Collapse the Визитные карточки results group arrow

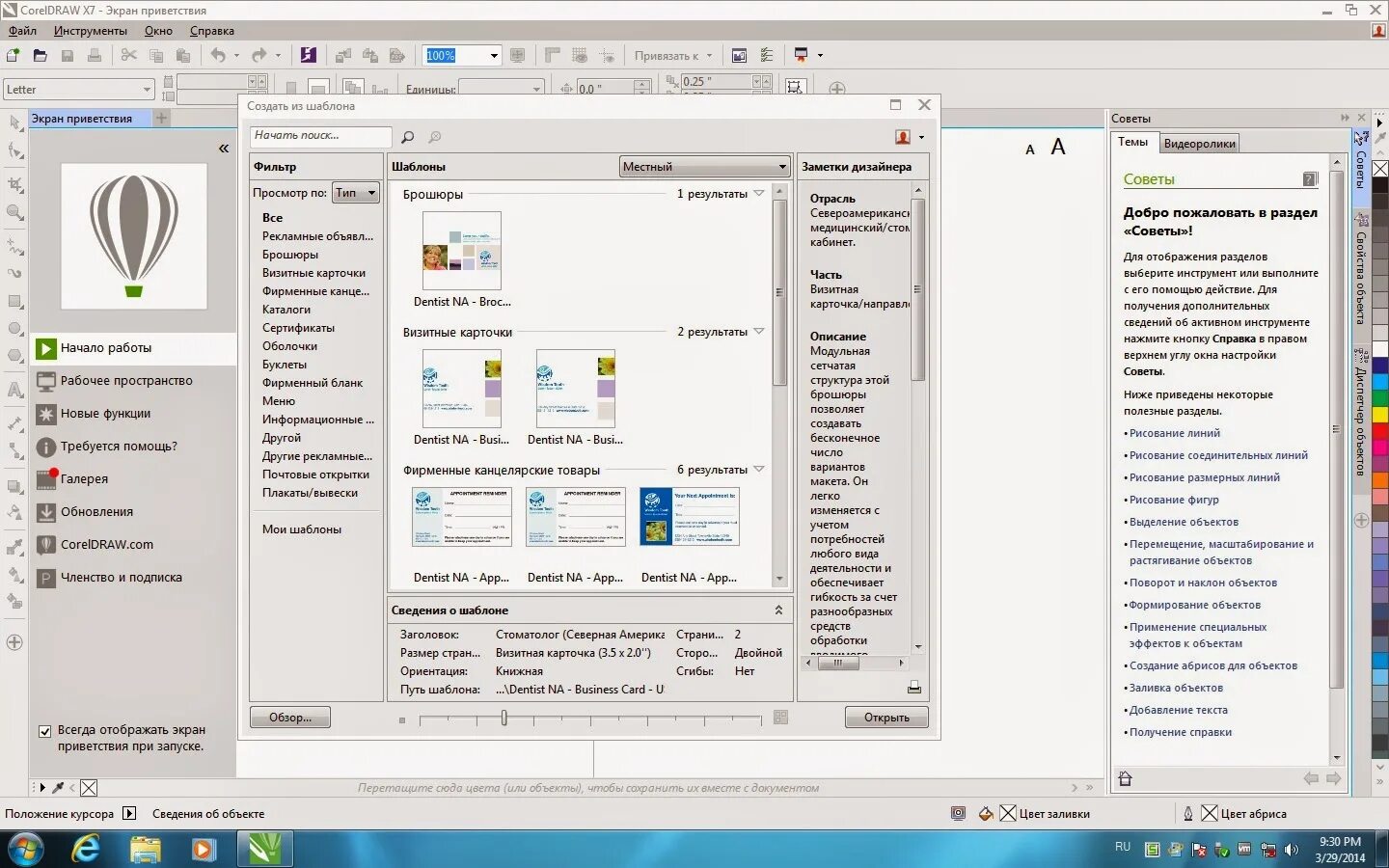click(759, 332)
